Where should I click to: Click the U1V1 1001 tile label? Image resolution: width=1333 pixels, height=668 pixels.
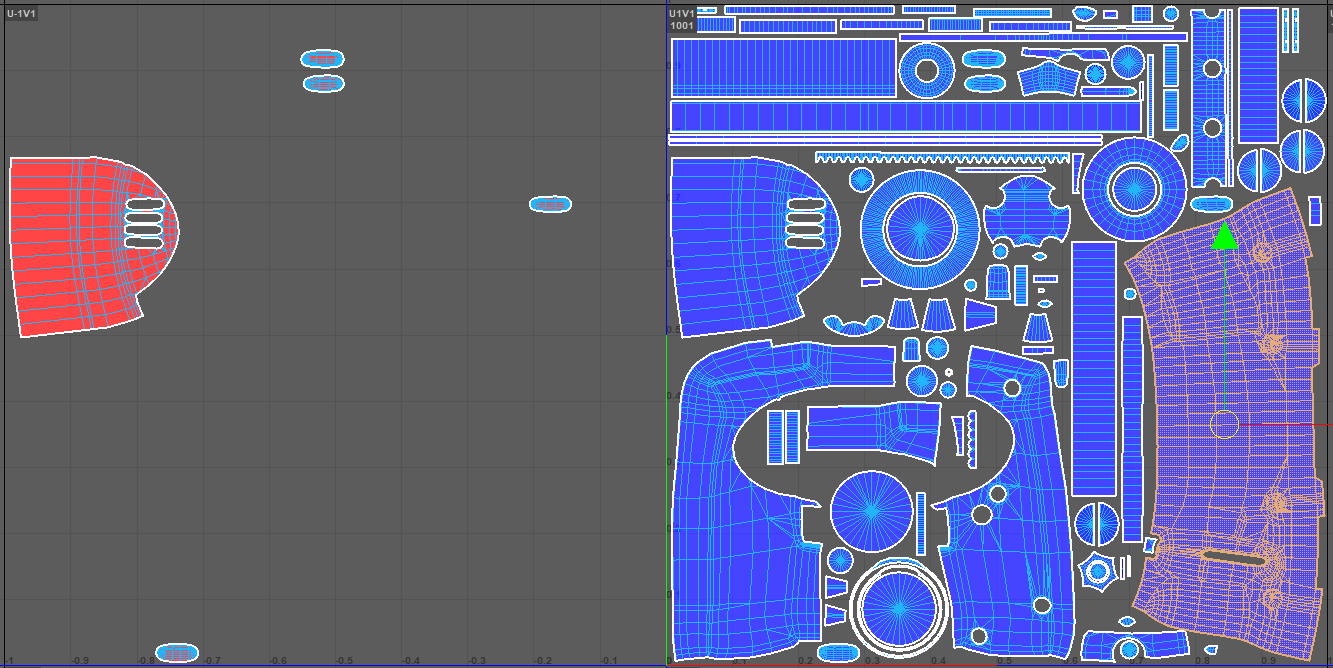click(682, 19)
